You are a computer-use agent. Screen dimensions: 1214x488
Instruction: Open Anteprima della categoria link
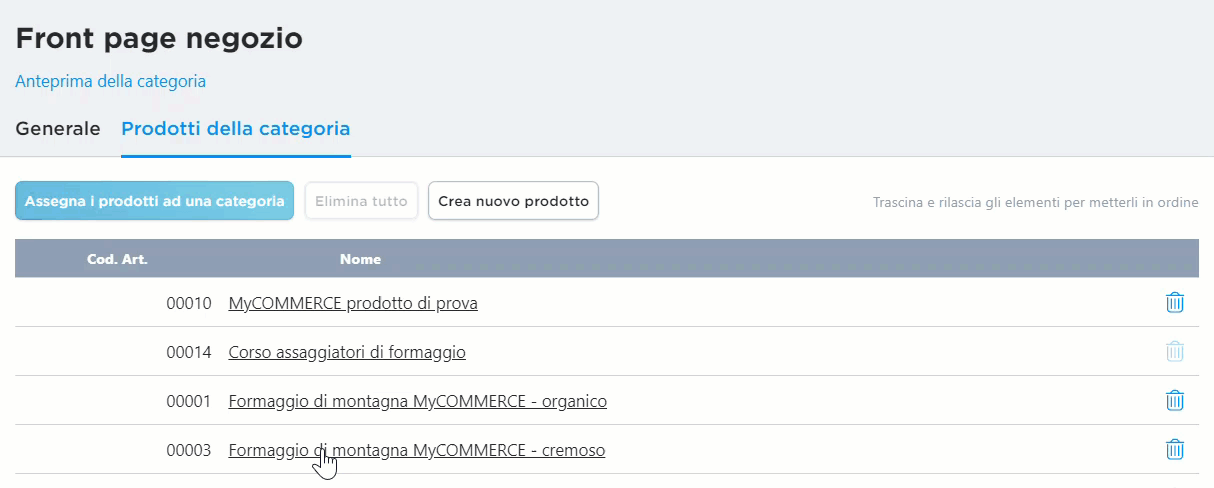110,81
